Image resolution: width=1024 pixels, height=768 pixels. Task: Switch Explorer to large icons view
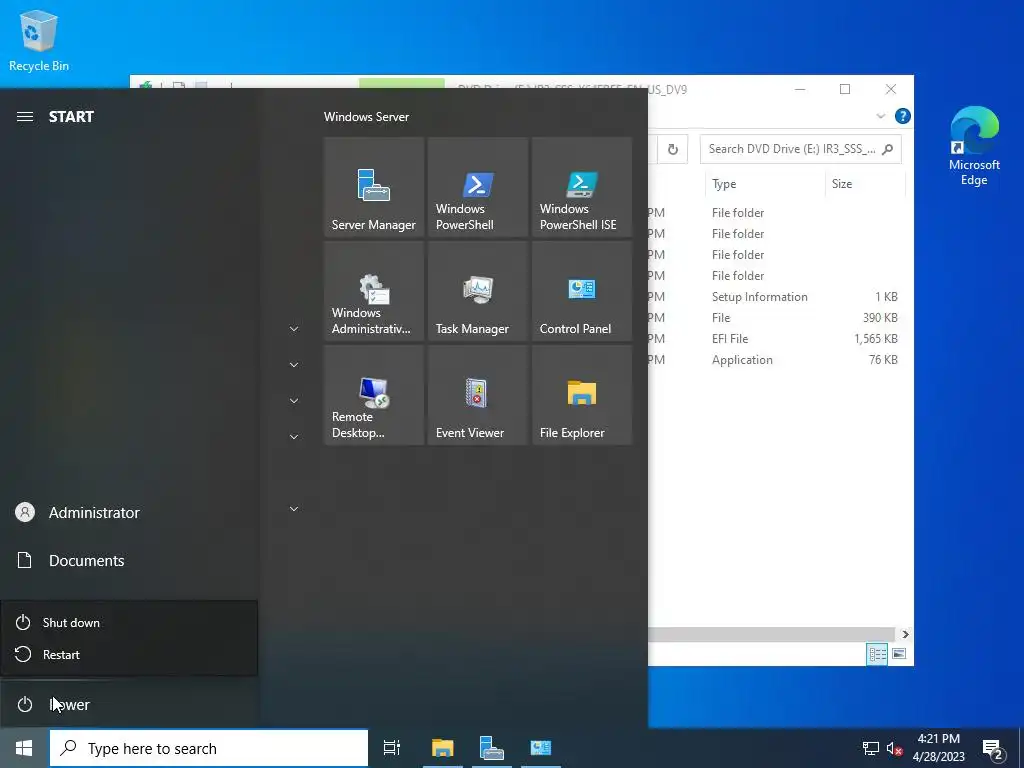(x=899, y=654)
